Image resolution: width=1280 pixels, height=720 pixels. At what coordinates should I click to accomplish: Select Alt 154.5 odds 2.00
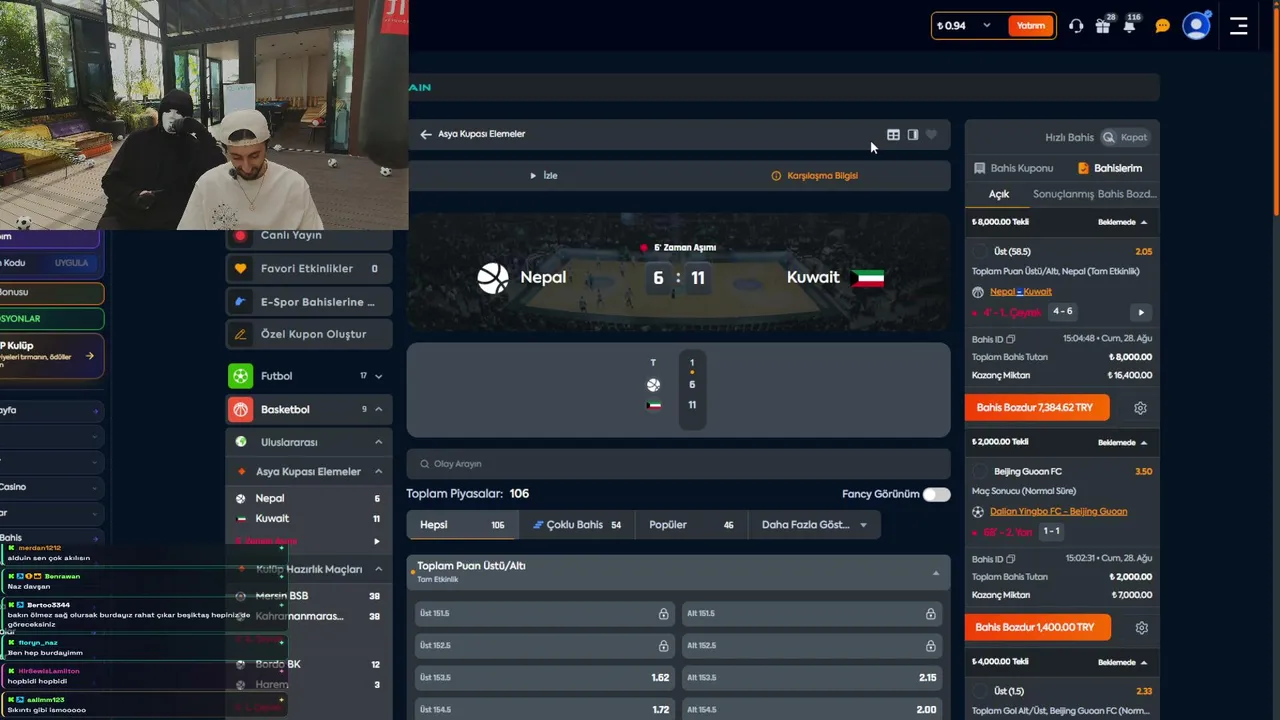click(813, 710)
